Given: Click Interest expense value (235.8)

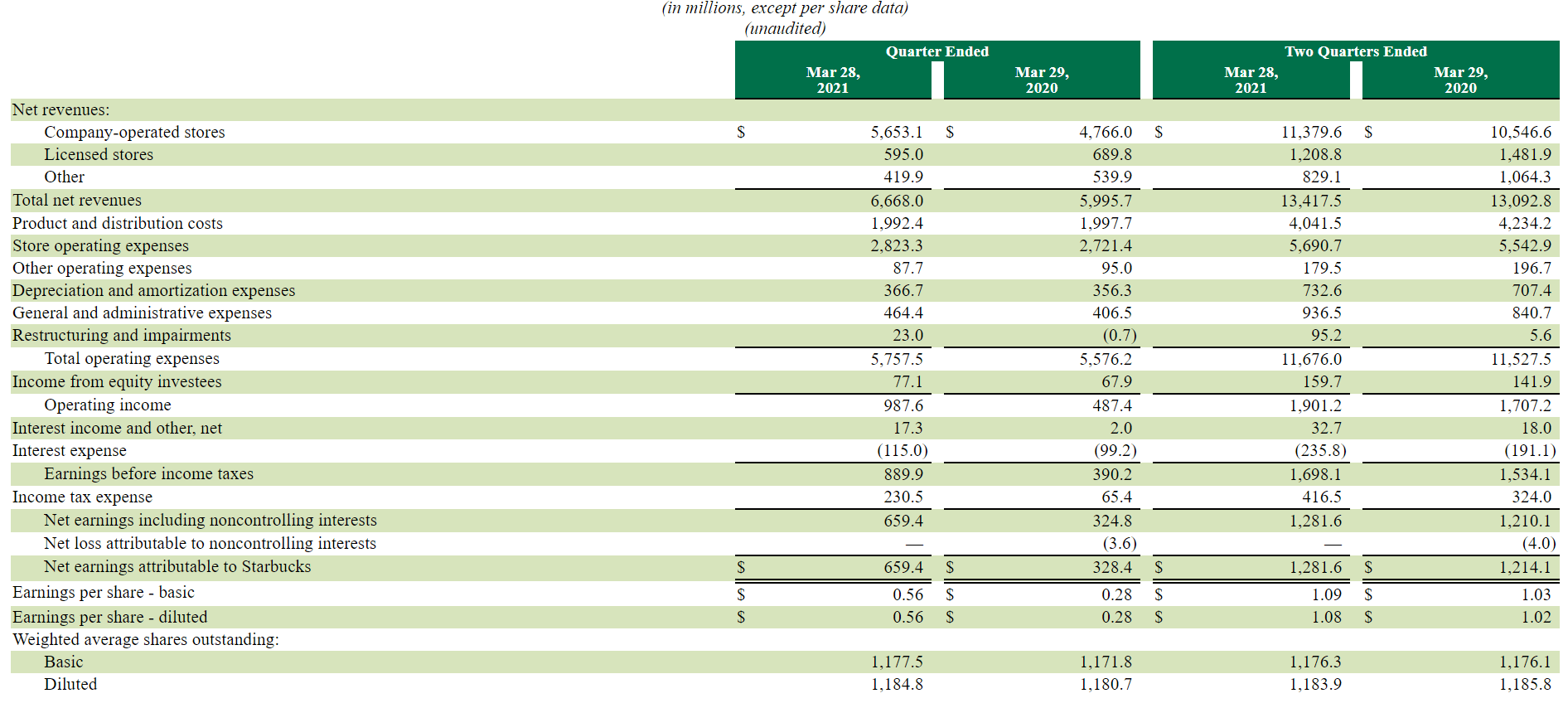Looking at the screenshot, I should coord(1321,450).
